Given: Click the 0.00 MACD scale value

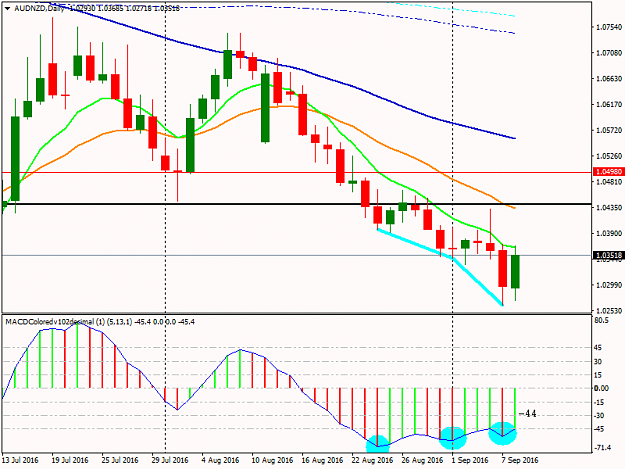Looking at the screenshot, I should click(x=601, y=388).
